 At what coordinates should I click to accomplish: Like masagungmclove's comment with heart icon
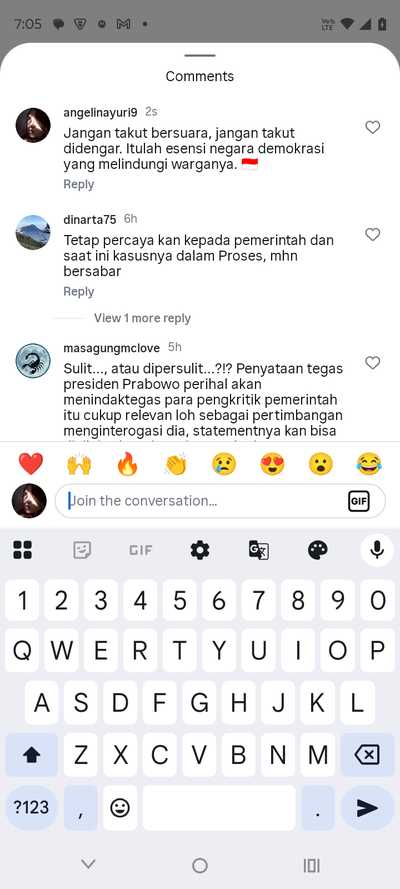point(372,363)
